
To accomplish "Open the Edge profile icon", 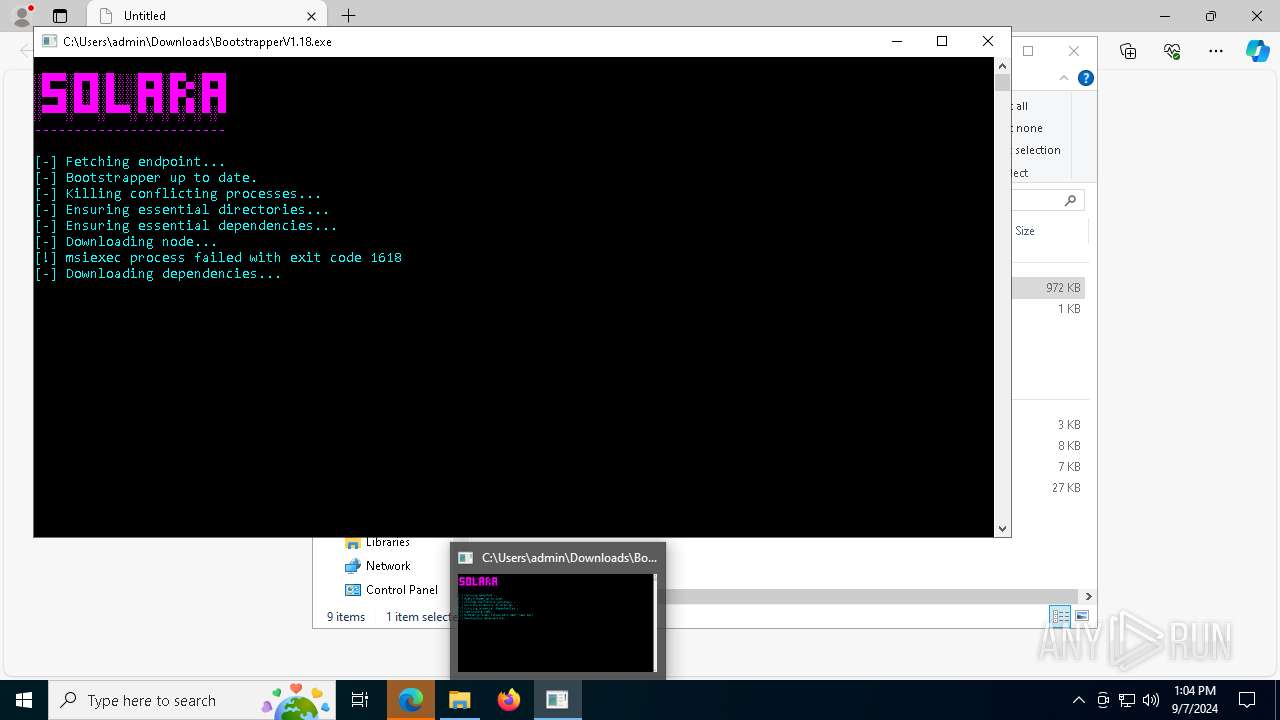I will click(x=22, y=16).
